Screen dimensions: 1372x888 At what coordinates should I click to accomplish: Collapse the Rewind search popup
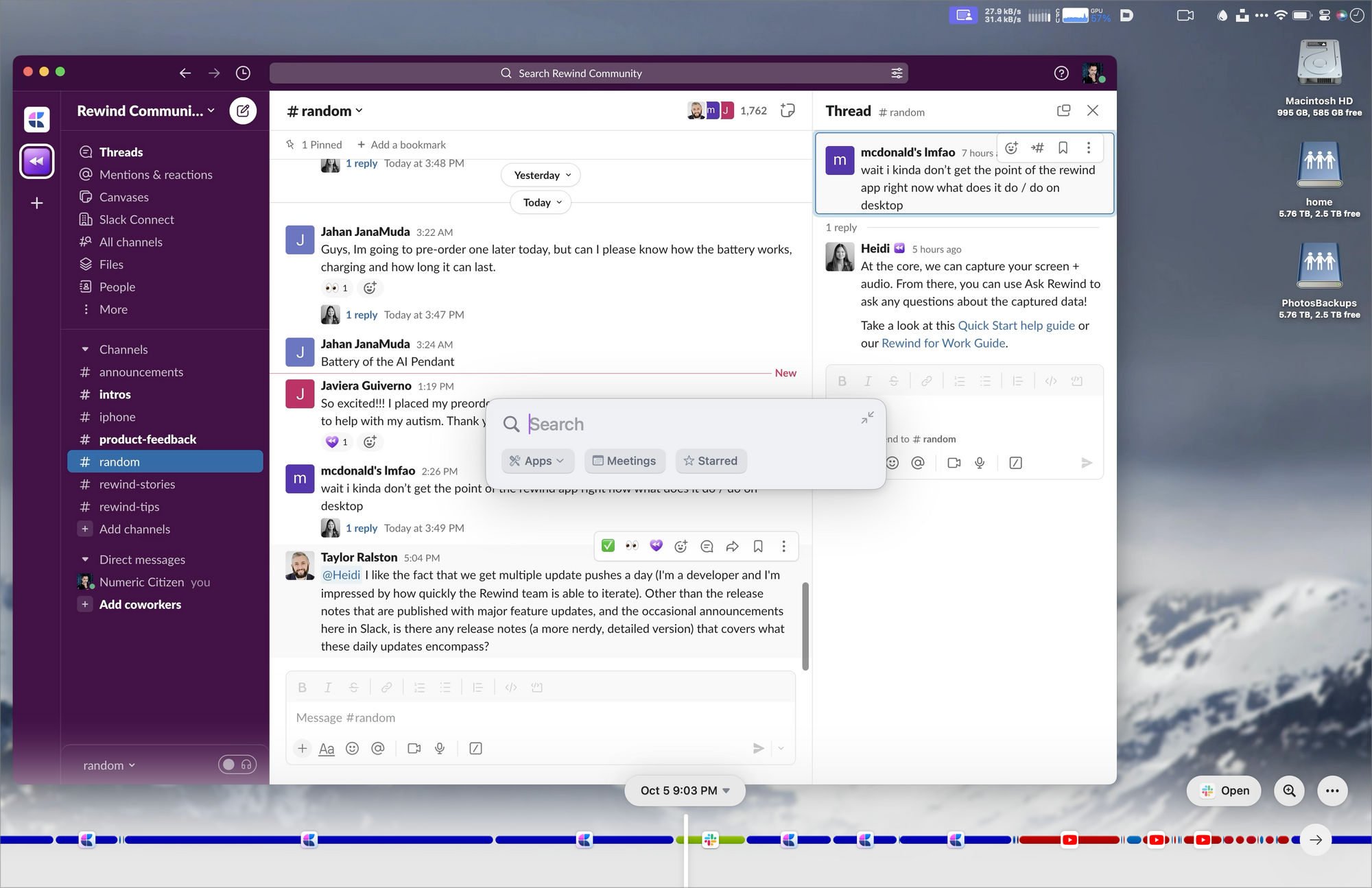pyautogui.click(x=868, y=417)
